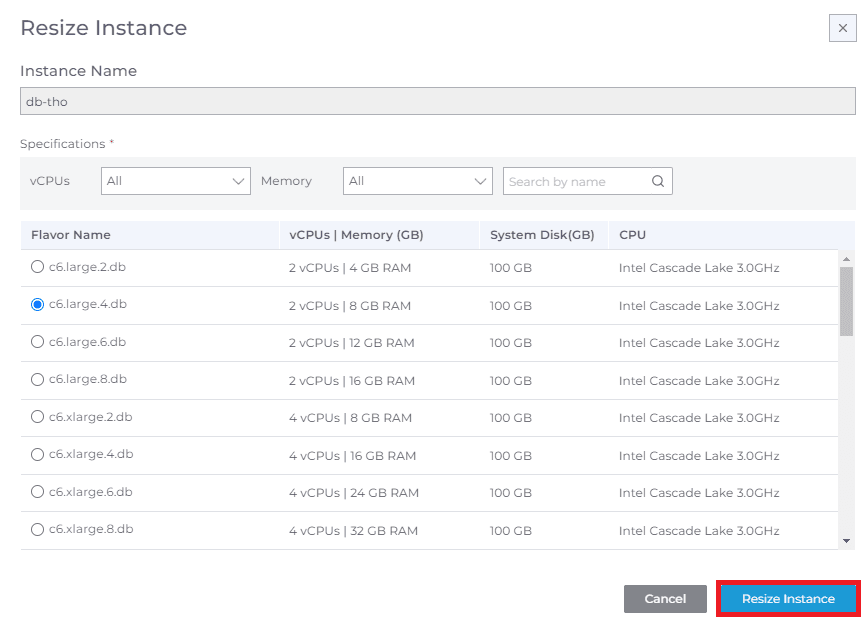Click the scrollbar down arrow
The height and width of the screenshot is (623, 864).
[846, 541]
